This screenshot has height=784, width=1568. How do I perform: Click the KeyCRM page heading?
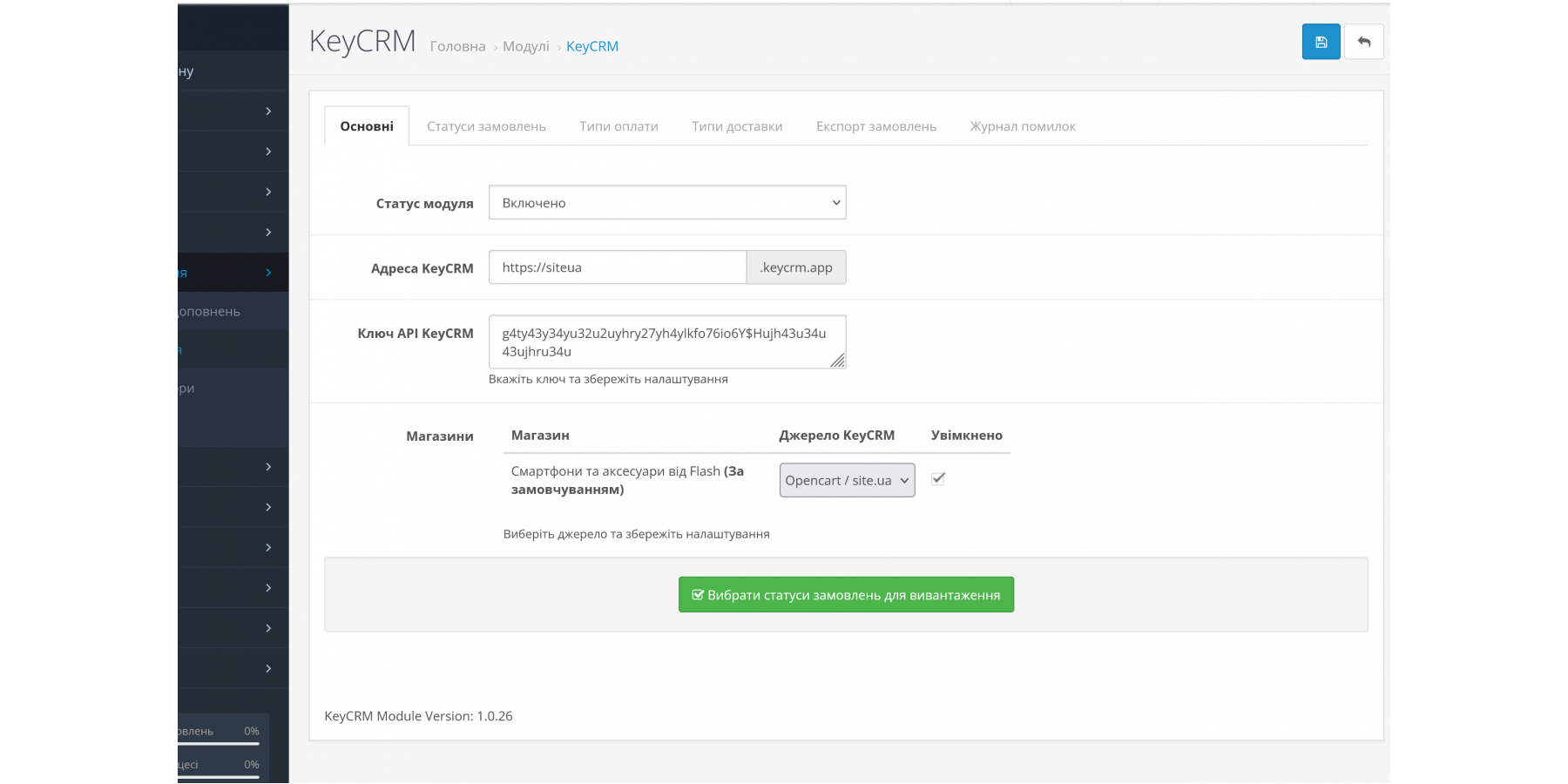(x=362, y=41)
